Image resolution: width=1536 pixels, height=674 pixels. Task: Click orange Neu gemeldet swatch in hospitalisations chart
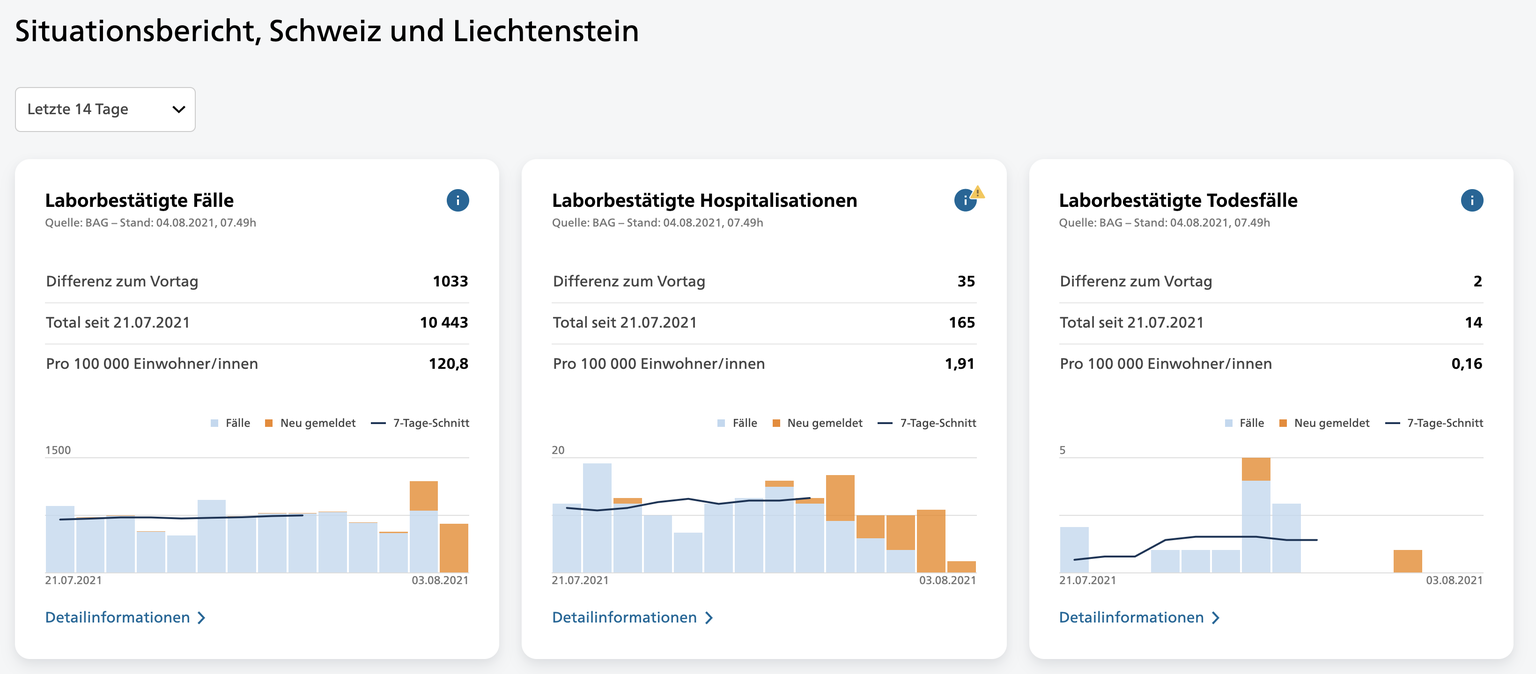click(777, 424)
